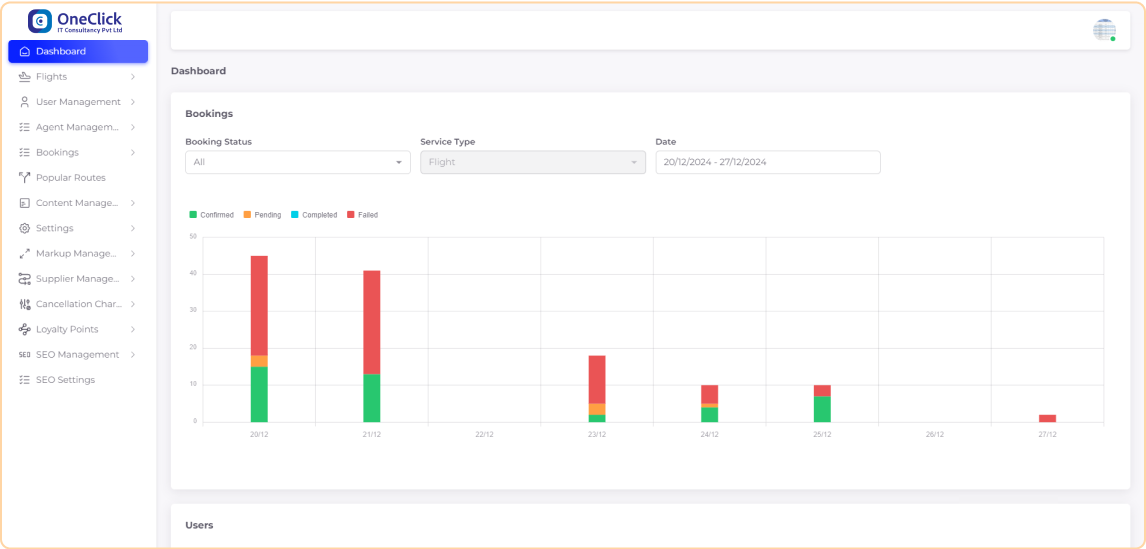Click the Loyalty Points nodes icon

pyautogui.click(x=25, y=330)
